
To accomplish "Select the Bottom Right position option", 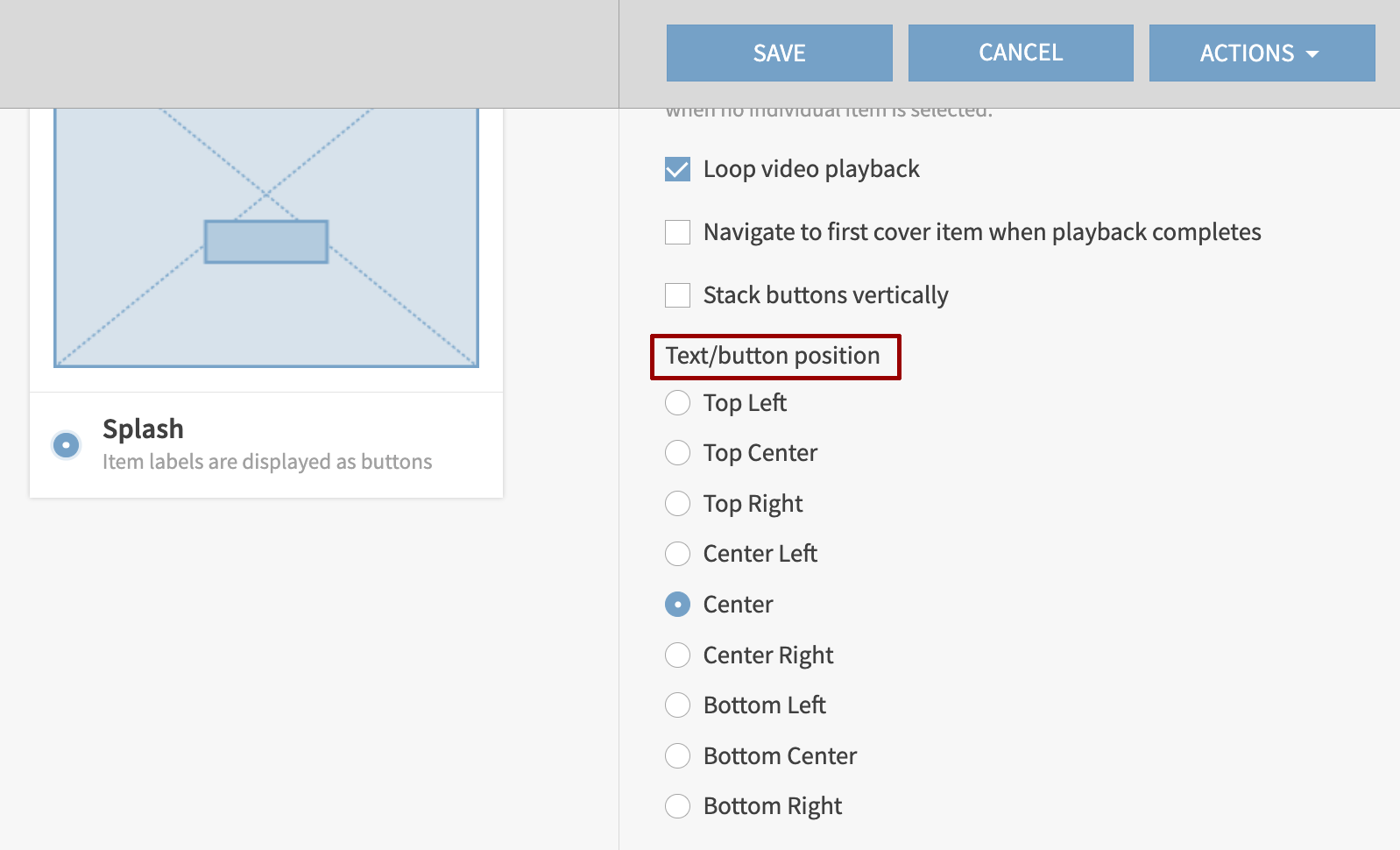I will coord(677,806).
